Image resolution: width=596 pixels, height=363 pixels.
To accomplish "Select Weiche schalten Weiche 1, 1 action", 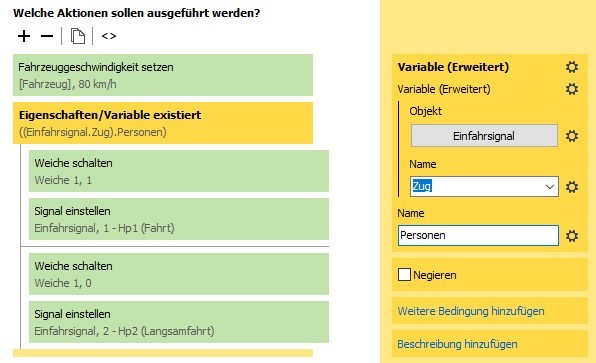I will click(x=179, y=171).
